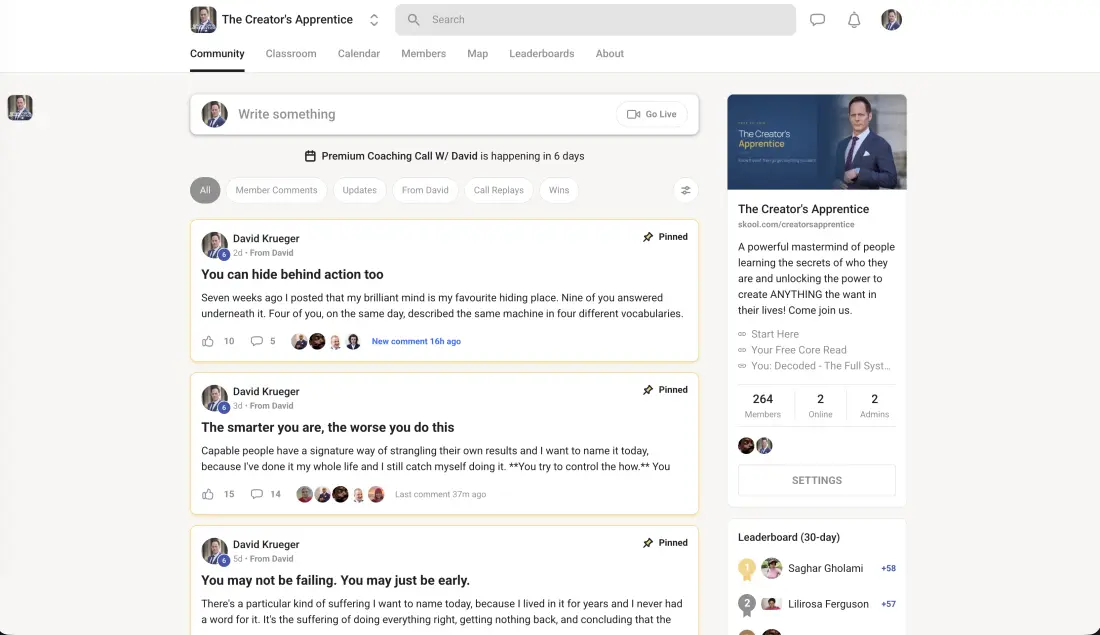Filter feed by From David
This screenshot has width=1100, height=635.
point(425,190)
